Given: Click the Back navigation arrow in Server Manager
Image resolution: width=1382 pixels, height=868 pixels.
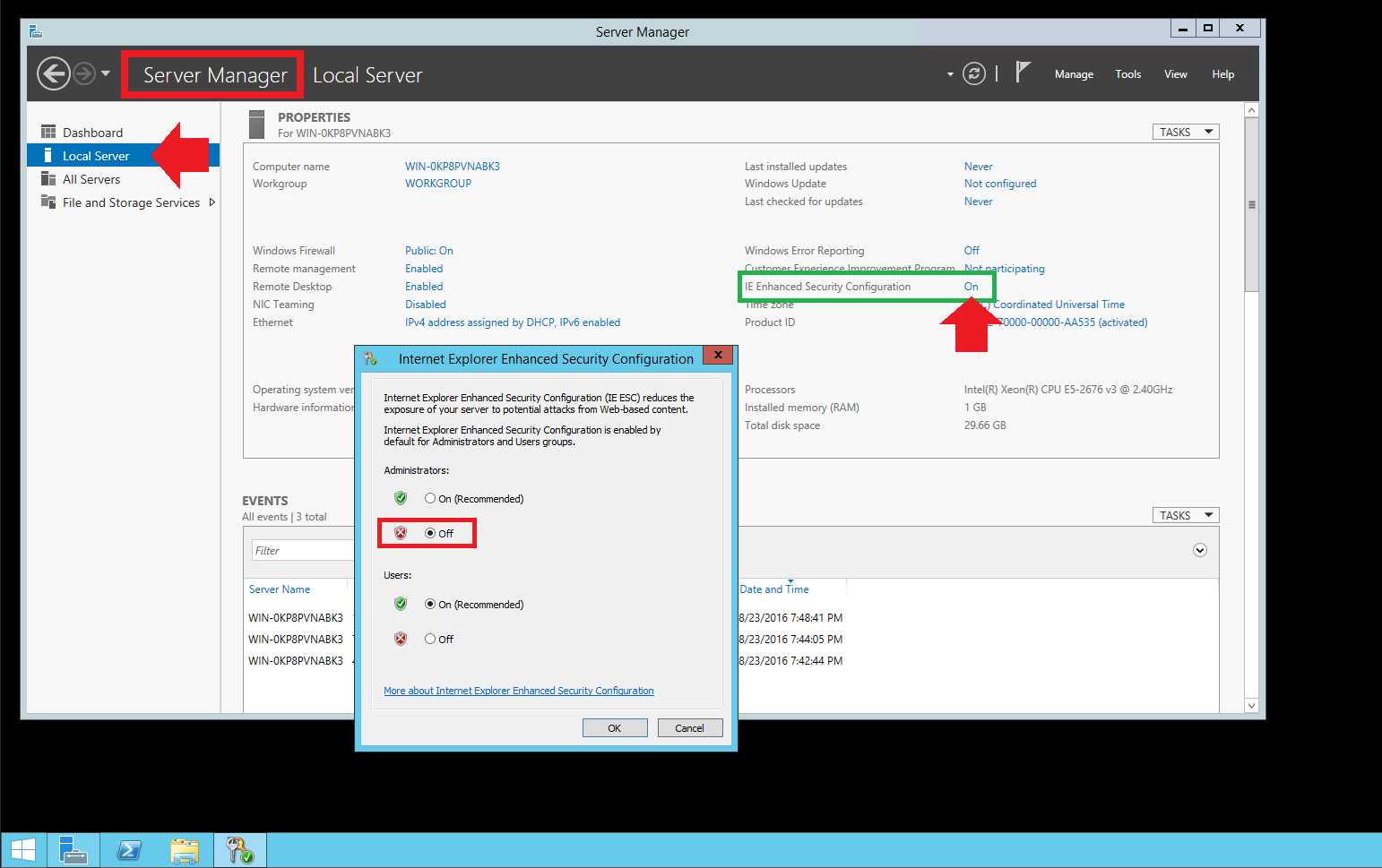Looking at the screenshot, I should point(54,73).
